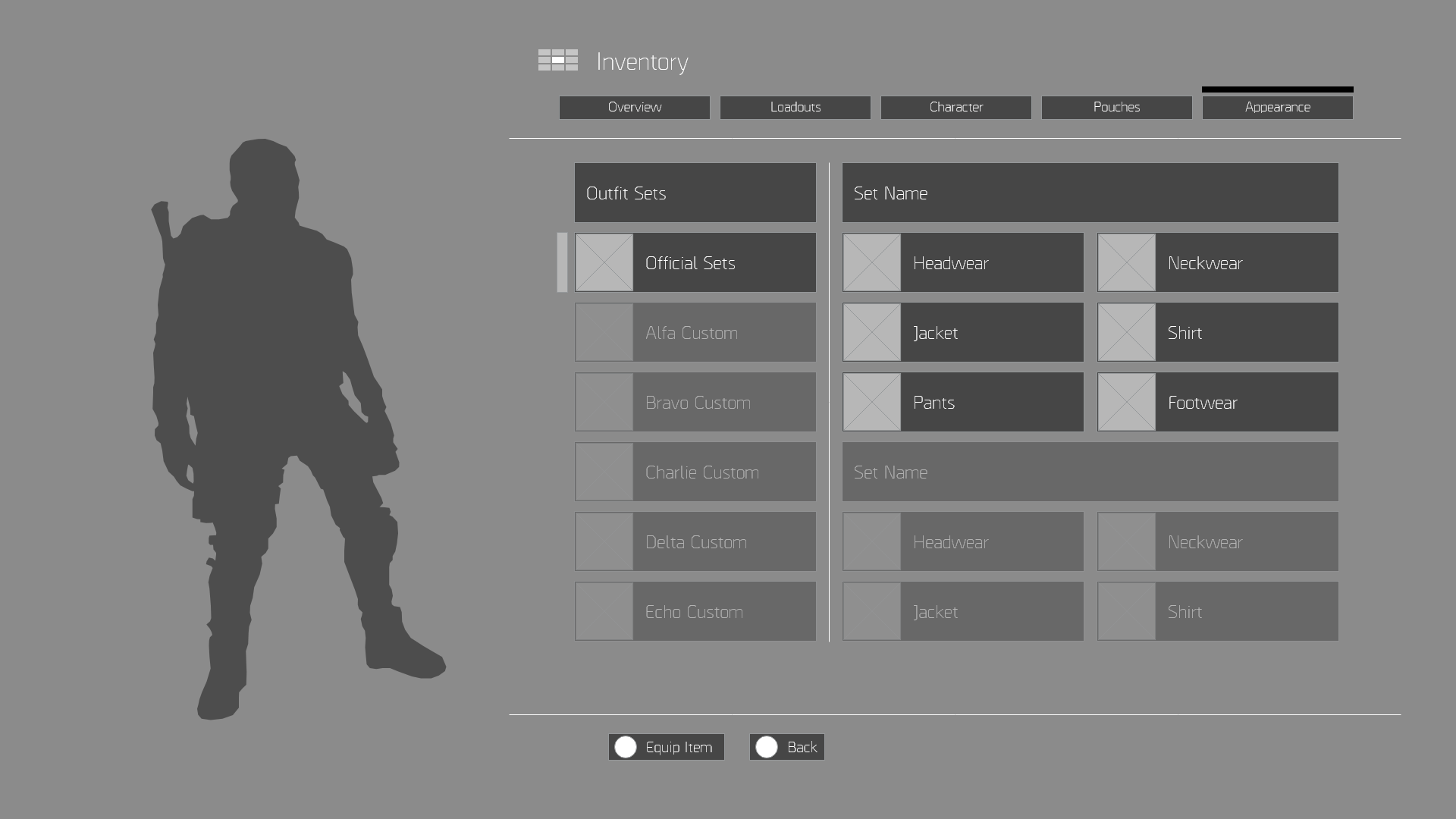Viewport: 1456px width, 819px height.
Task: Select the dimmed Neckwear label in second set
Action: (1205, 542)
